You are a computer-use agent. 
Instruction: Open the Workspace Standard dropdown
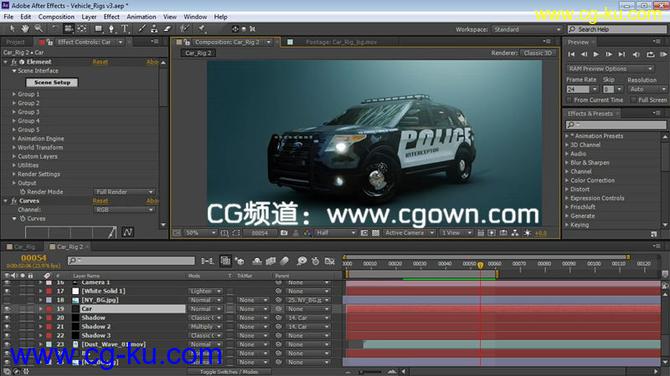point(526,29)
